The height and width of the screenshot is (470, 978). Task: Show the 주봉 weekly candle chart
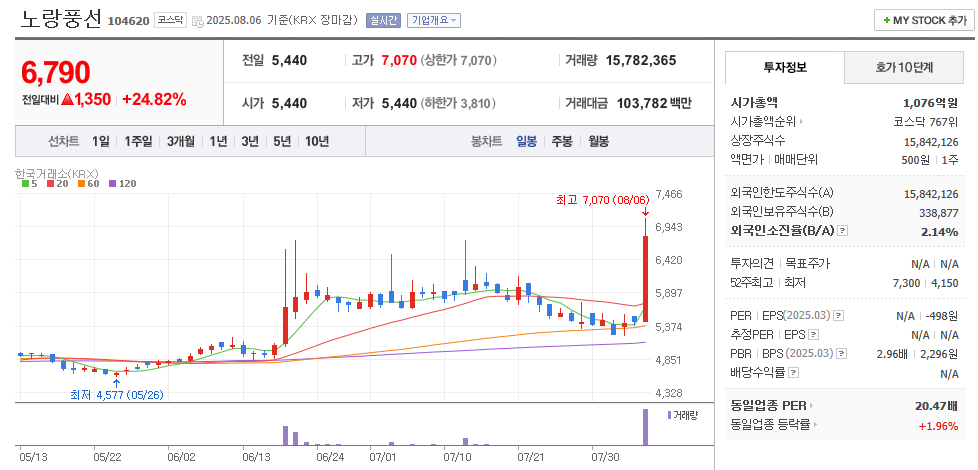[562, 141]
